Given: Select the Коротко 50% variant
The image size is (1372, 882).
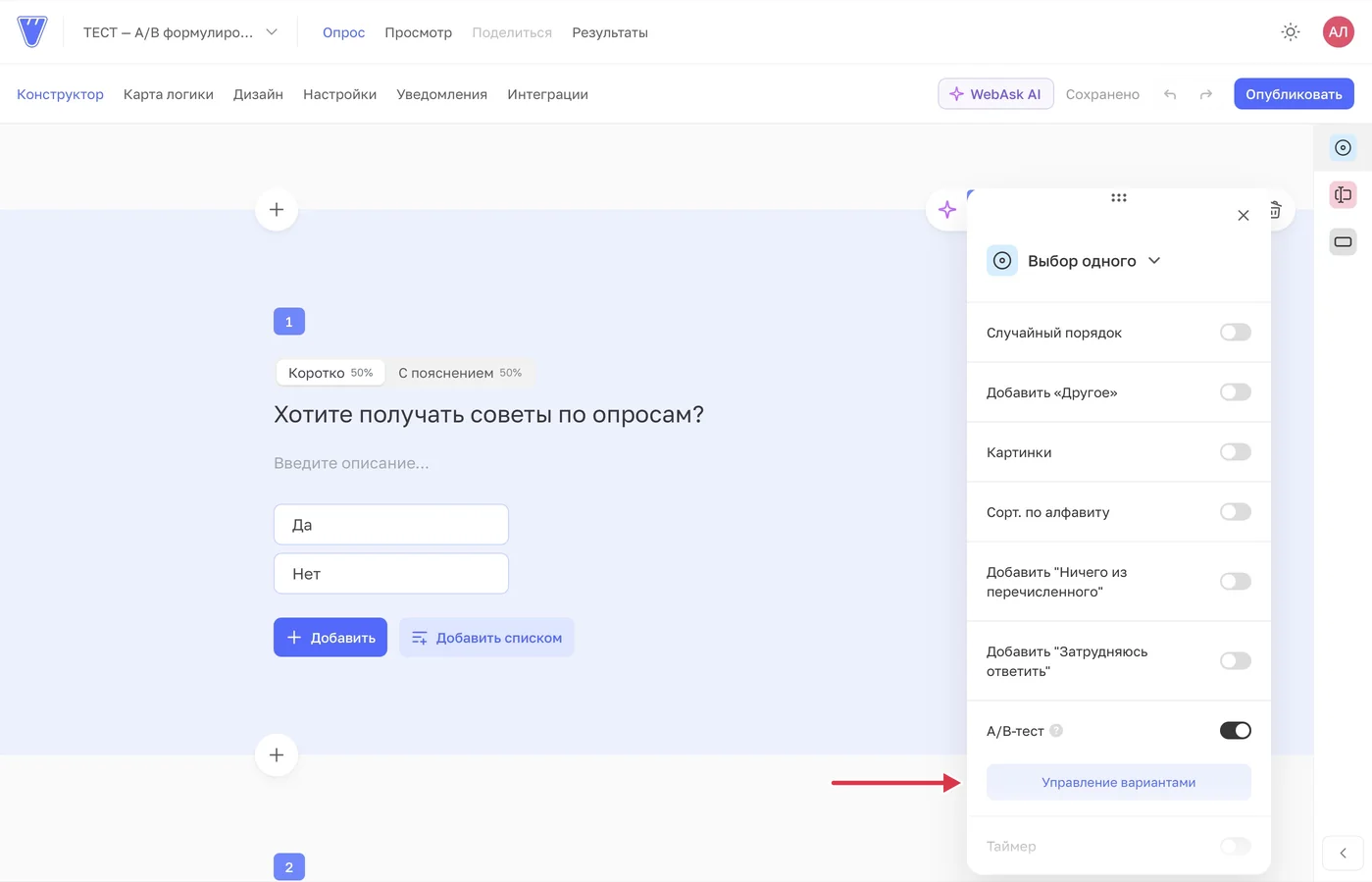Looking at the screenshot, I should pyautogui.click(x=330, y=373).
